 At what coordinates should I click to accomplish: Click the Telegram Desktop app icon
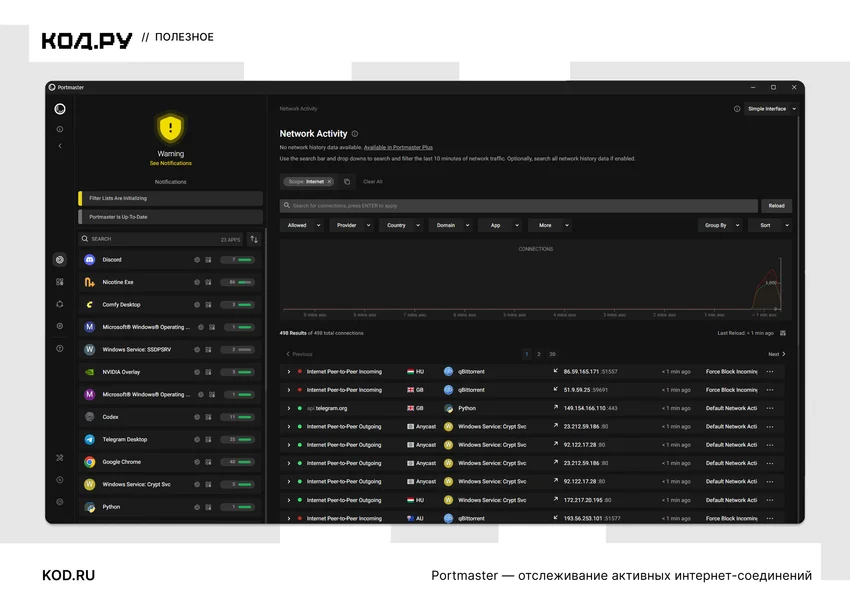[x=89, y=440]
